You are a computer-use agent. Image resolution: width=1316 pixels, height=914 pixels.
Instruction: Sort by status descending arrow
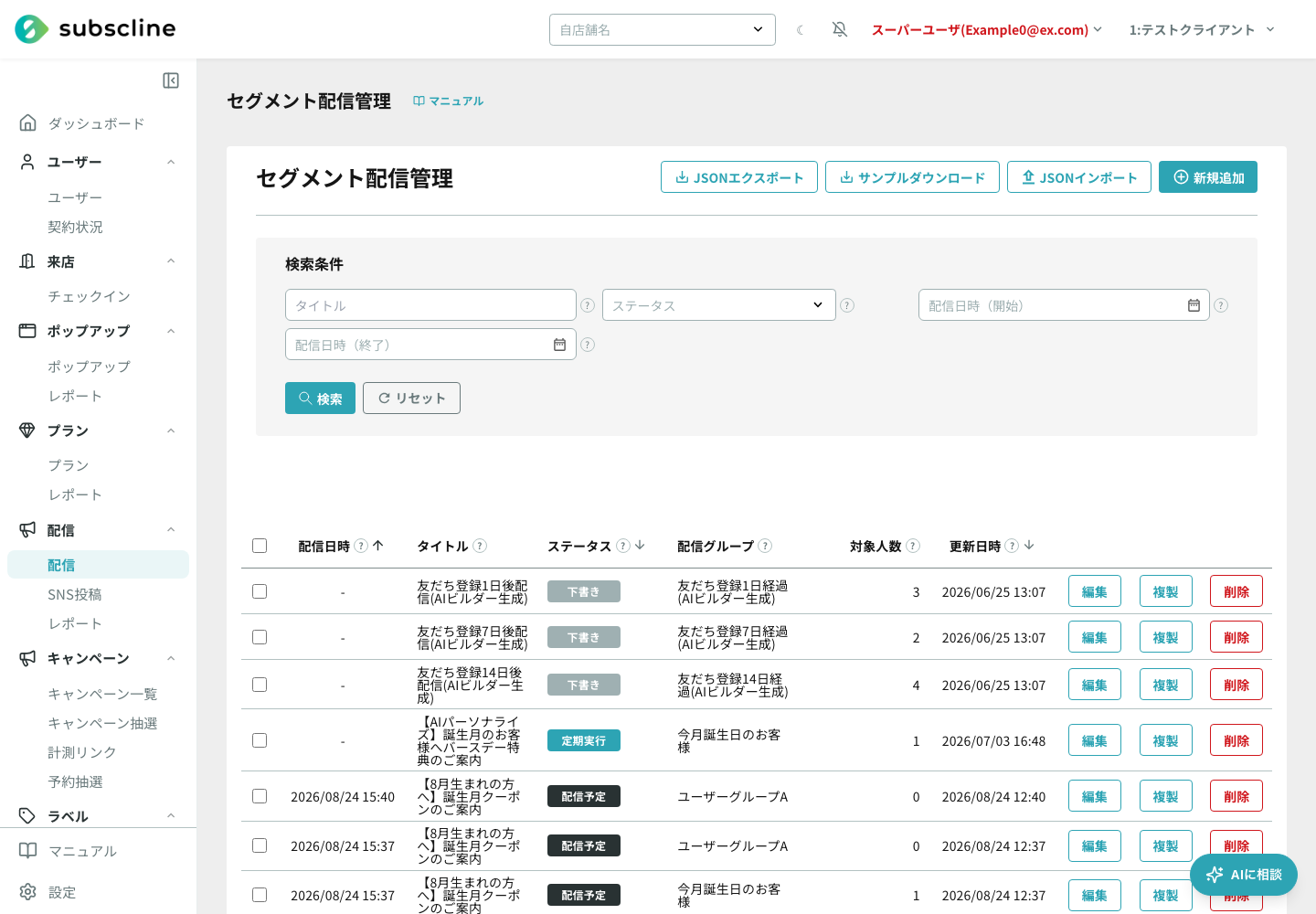640,546
